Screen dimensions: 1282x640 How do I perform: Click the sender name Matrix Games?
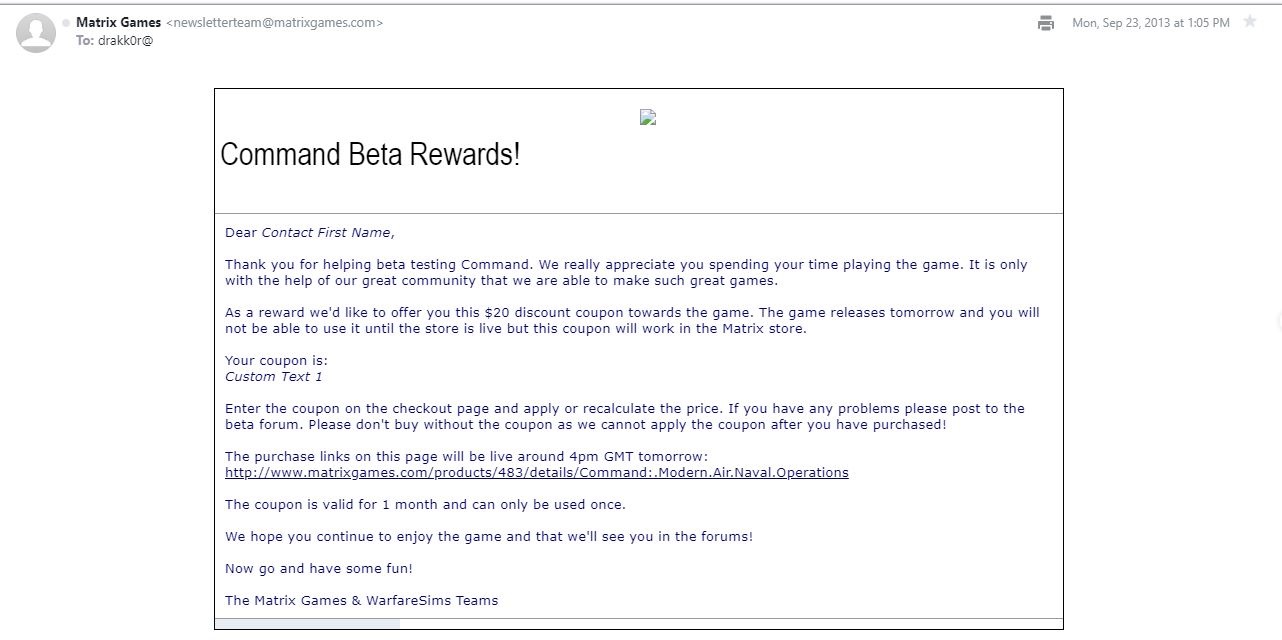tap(118, 23)
